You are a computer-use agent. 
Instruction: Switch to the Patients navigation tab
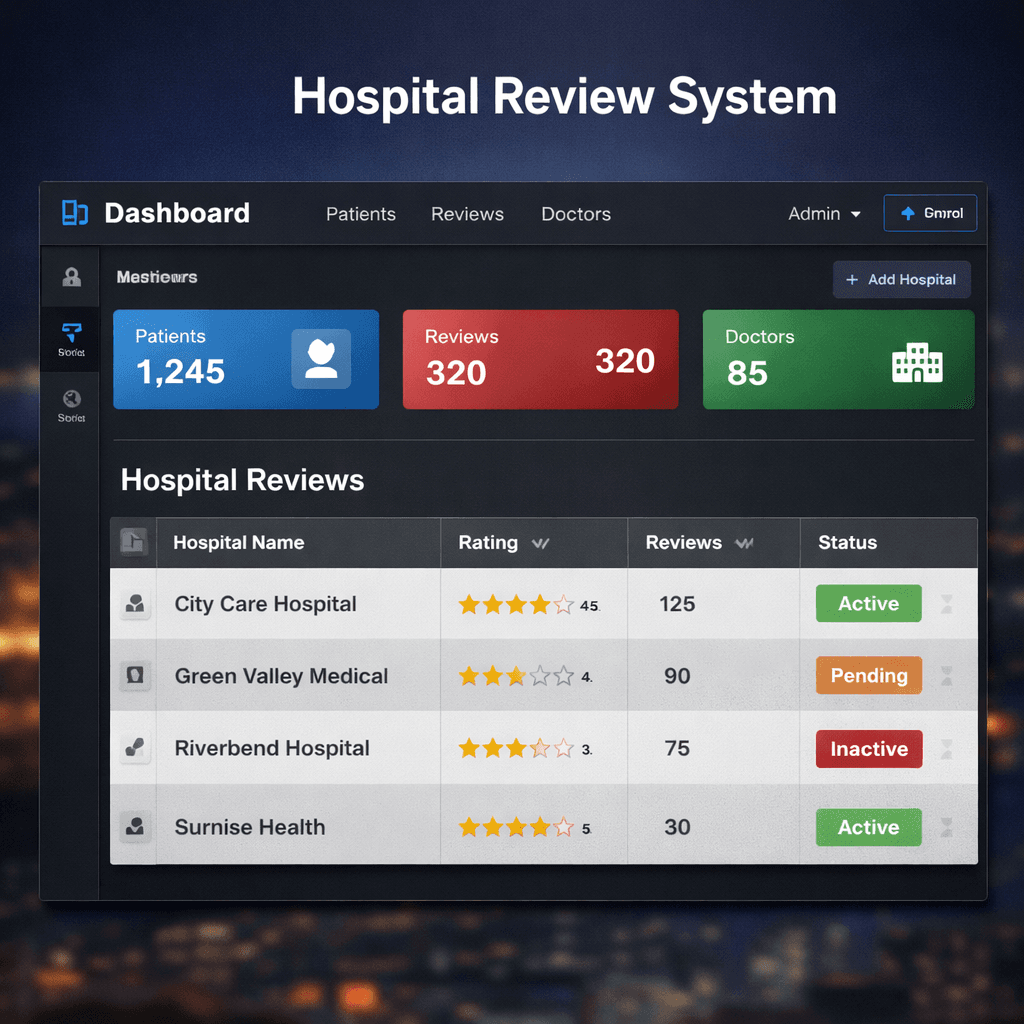coord(360,213)
